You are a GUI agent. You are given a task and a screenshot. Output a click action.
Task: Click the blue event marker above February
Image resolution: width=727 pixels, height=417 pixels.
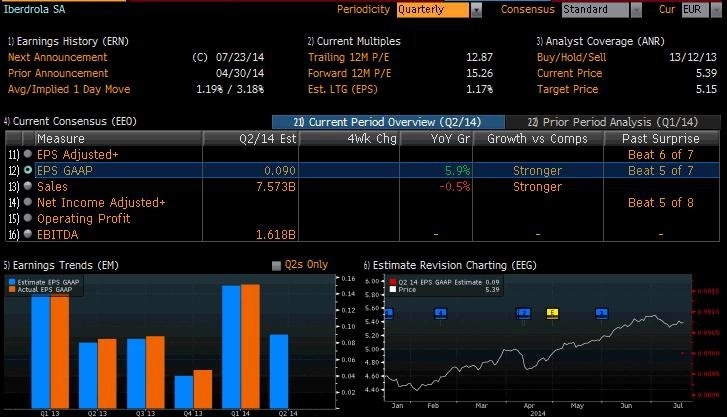440,313
